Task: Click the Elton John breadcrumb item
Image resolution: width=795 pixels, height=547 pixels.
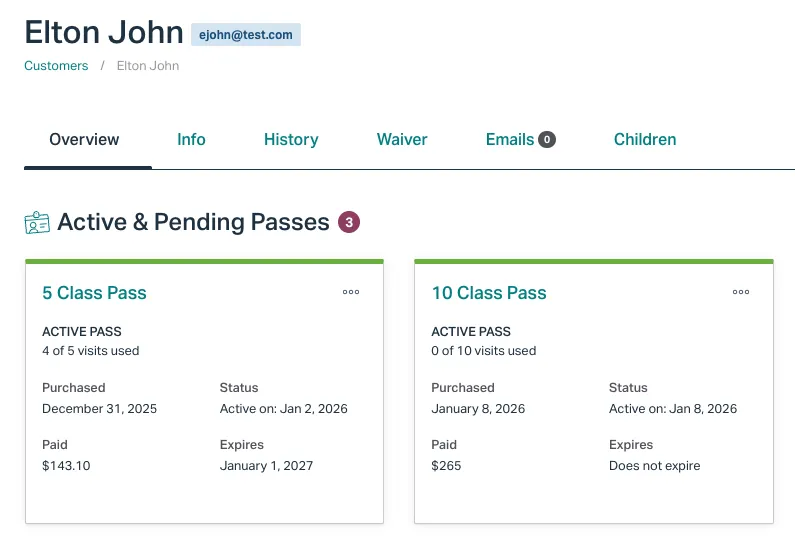Action: pyautogui.click(x=148, y=66)
